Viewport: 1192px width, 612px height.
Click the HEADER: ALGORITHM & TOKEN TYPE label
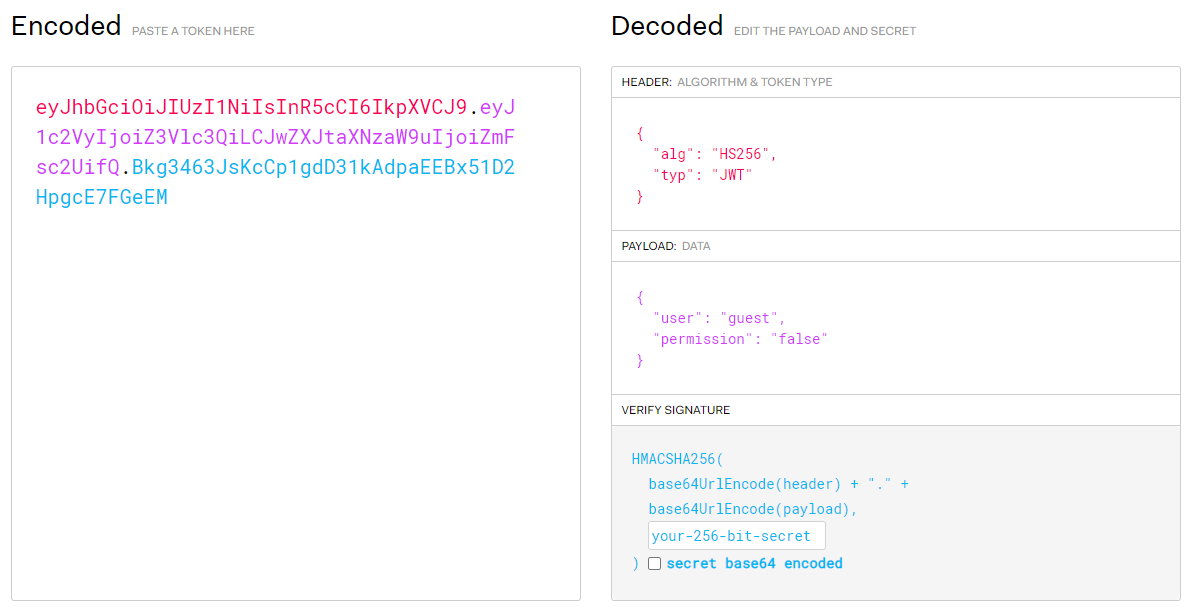(x=727, y=82)
